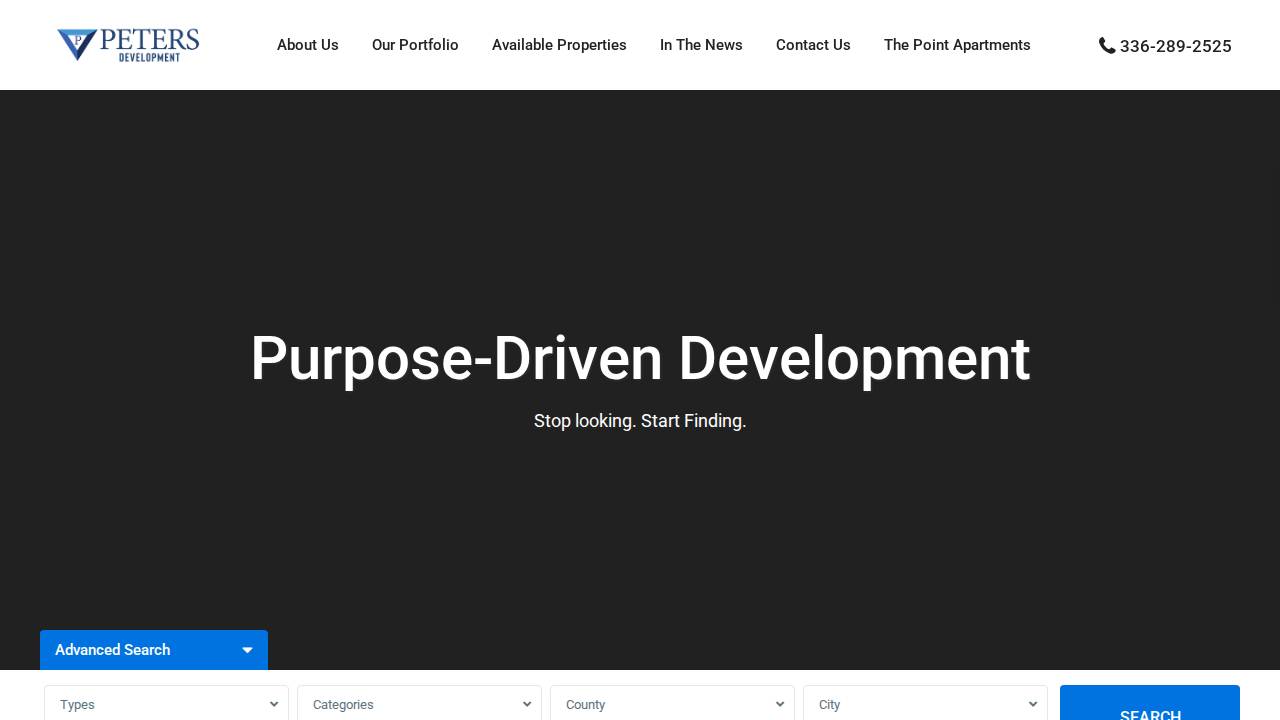Go to The Point Apartments page

click(x=957, y=45)
